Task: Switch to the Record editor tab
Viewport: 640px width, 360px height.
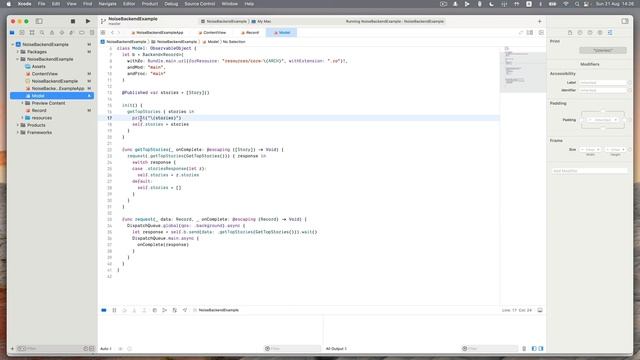Action: (x=250, y=33)
